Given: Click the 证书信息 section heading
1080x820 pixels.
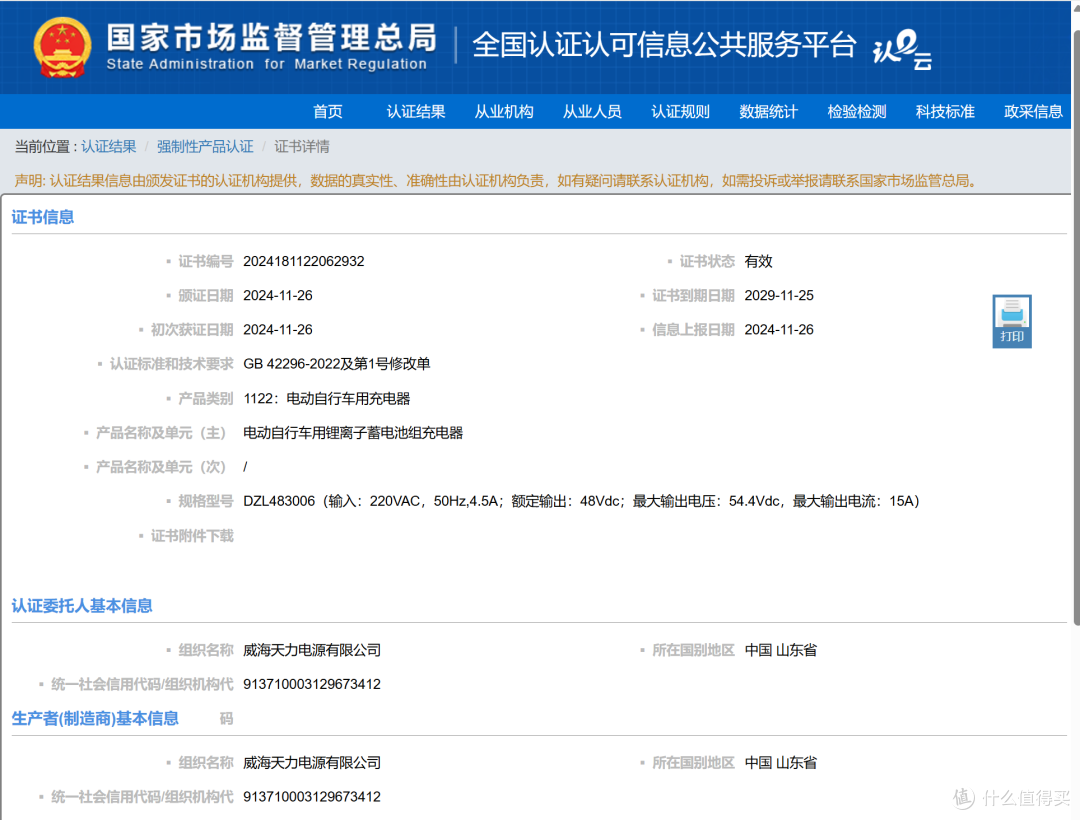Looking at the screenshot, I should pyautogui.click(x=43, y=217).
